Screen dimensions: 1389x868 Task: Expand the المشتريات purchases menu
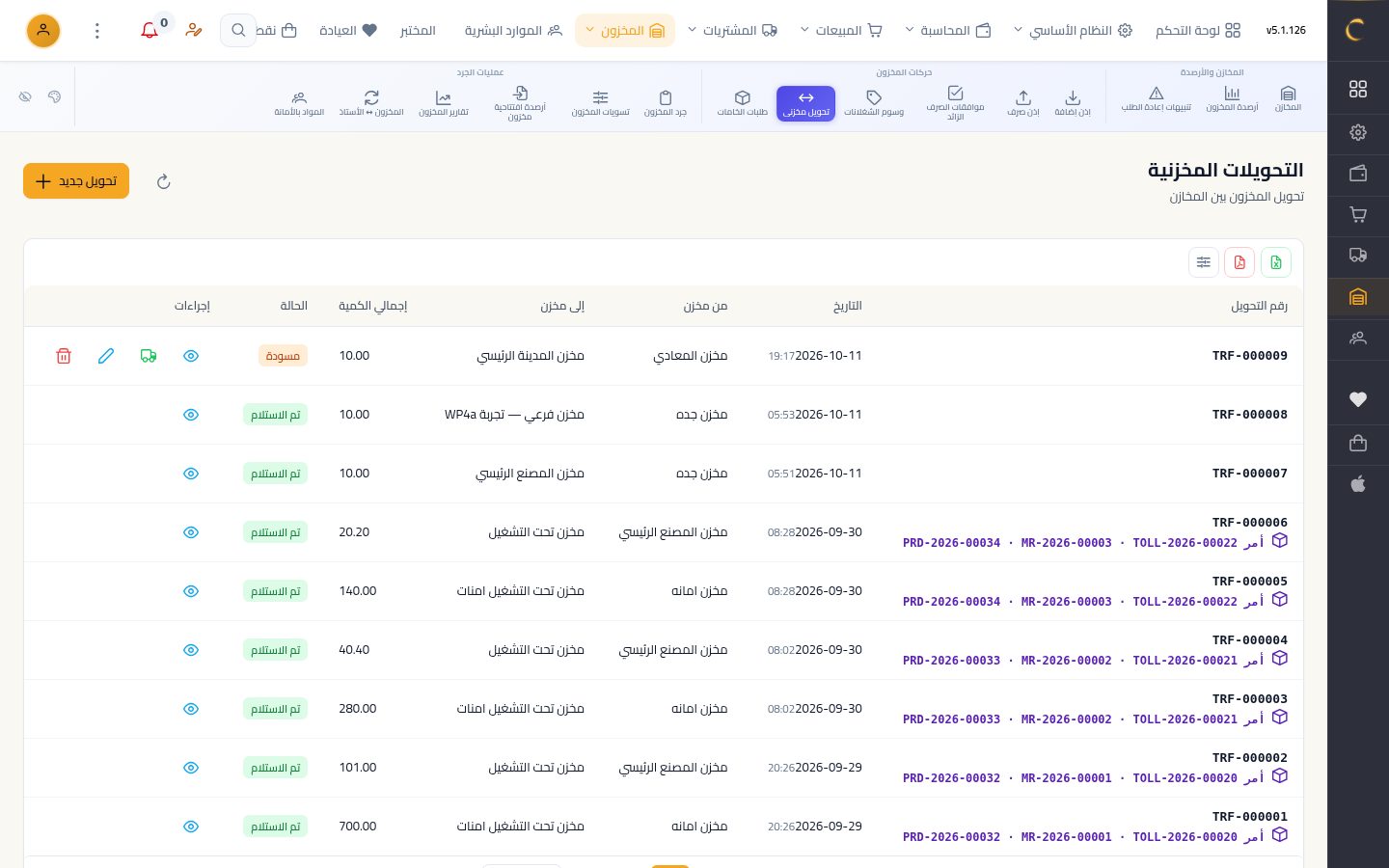[732, 31]
